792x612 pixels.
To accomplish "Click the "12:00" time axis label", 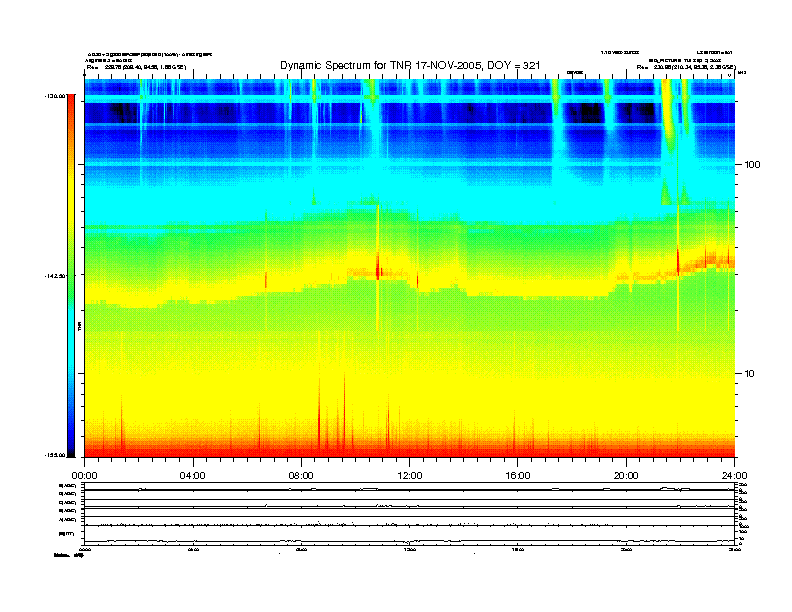I will tap(410, 476).
